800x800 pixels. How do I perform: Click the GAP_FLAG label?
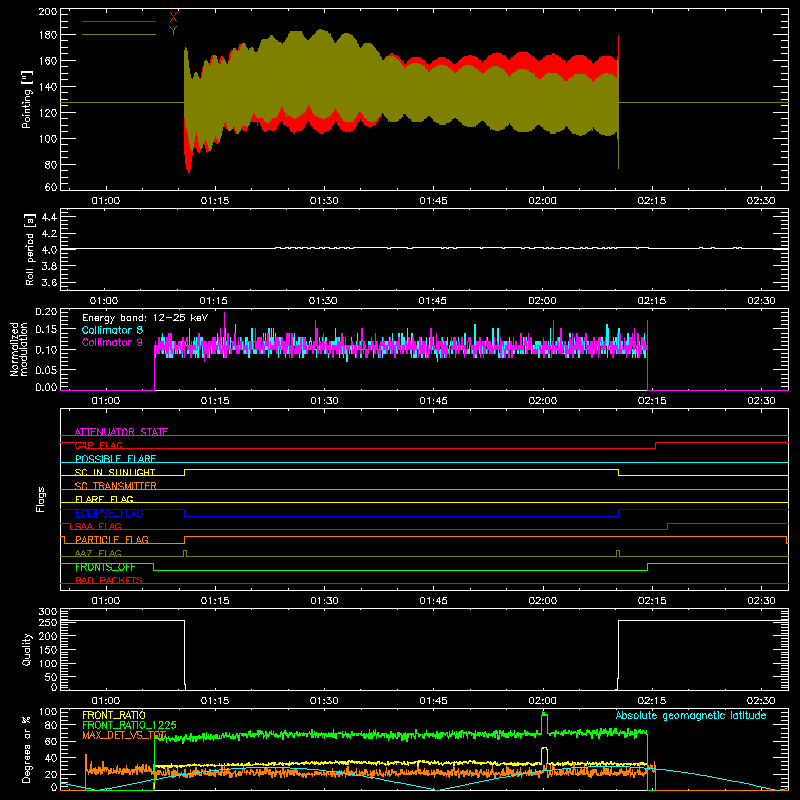point(98,445)
